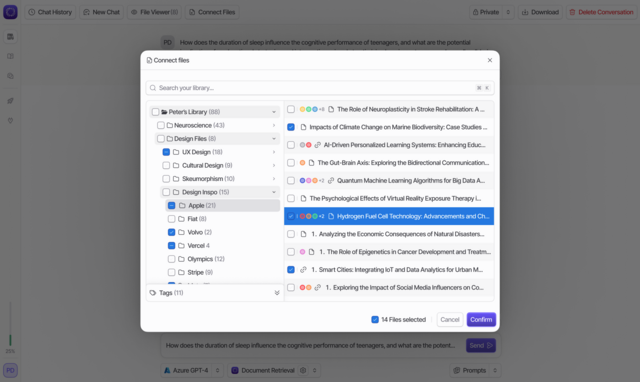Click the magnifier icon in search bar

pyautogui.click(x=153, y=88)
